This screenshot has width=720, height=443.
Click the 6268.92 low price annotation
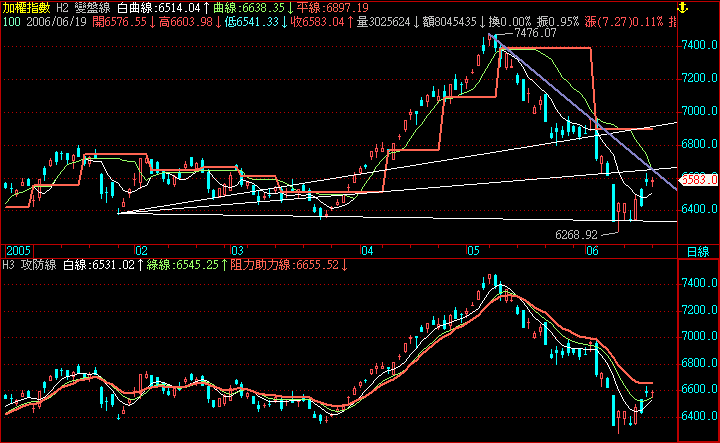[x=576, y=235]
